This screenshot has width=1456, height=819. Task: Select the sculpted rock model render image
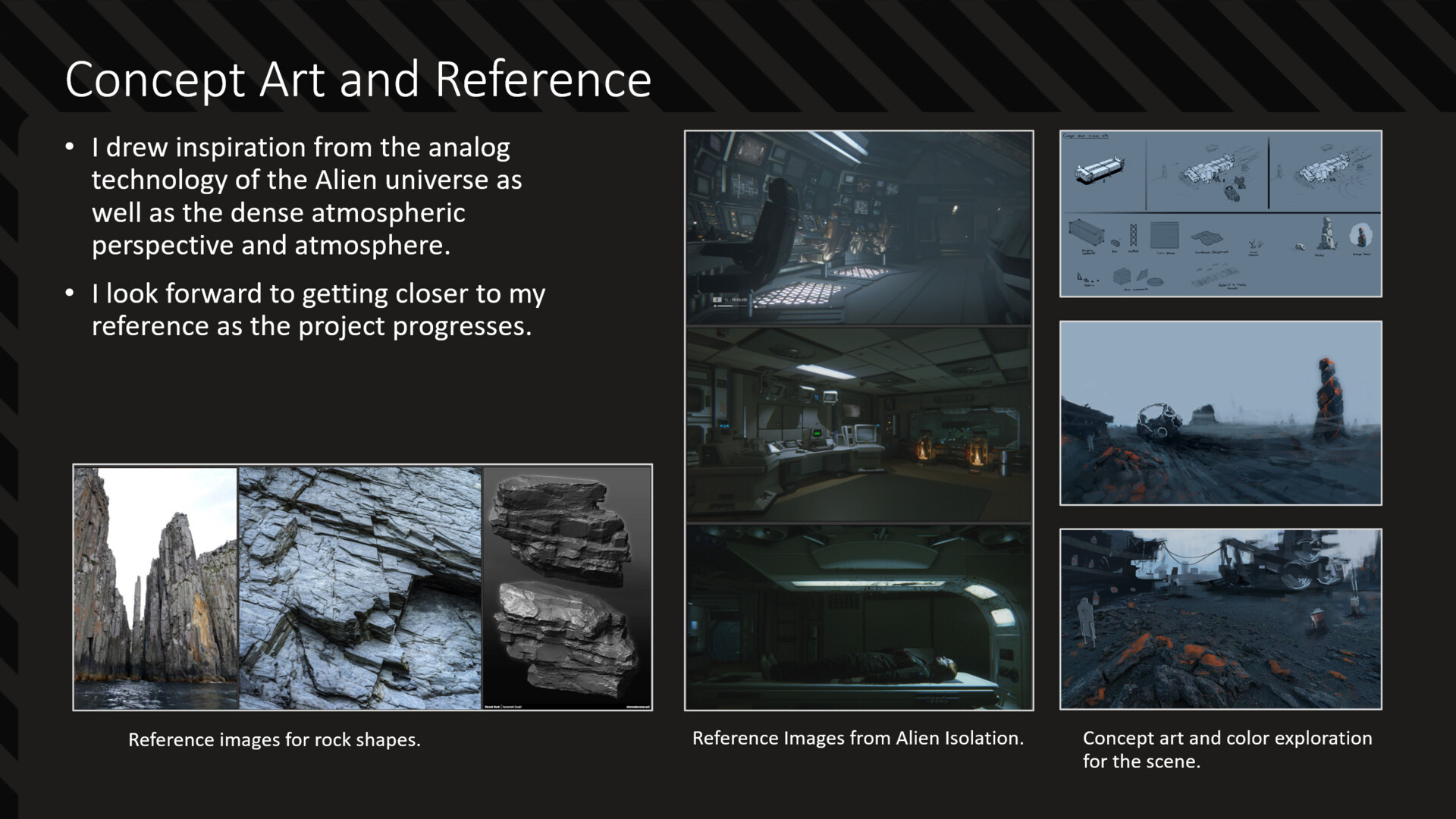pos(567,588)
